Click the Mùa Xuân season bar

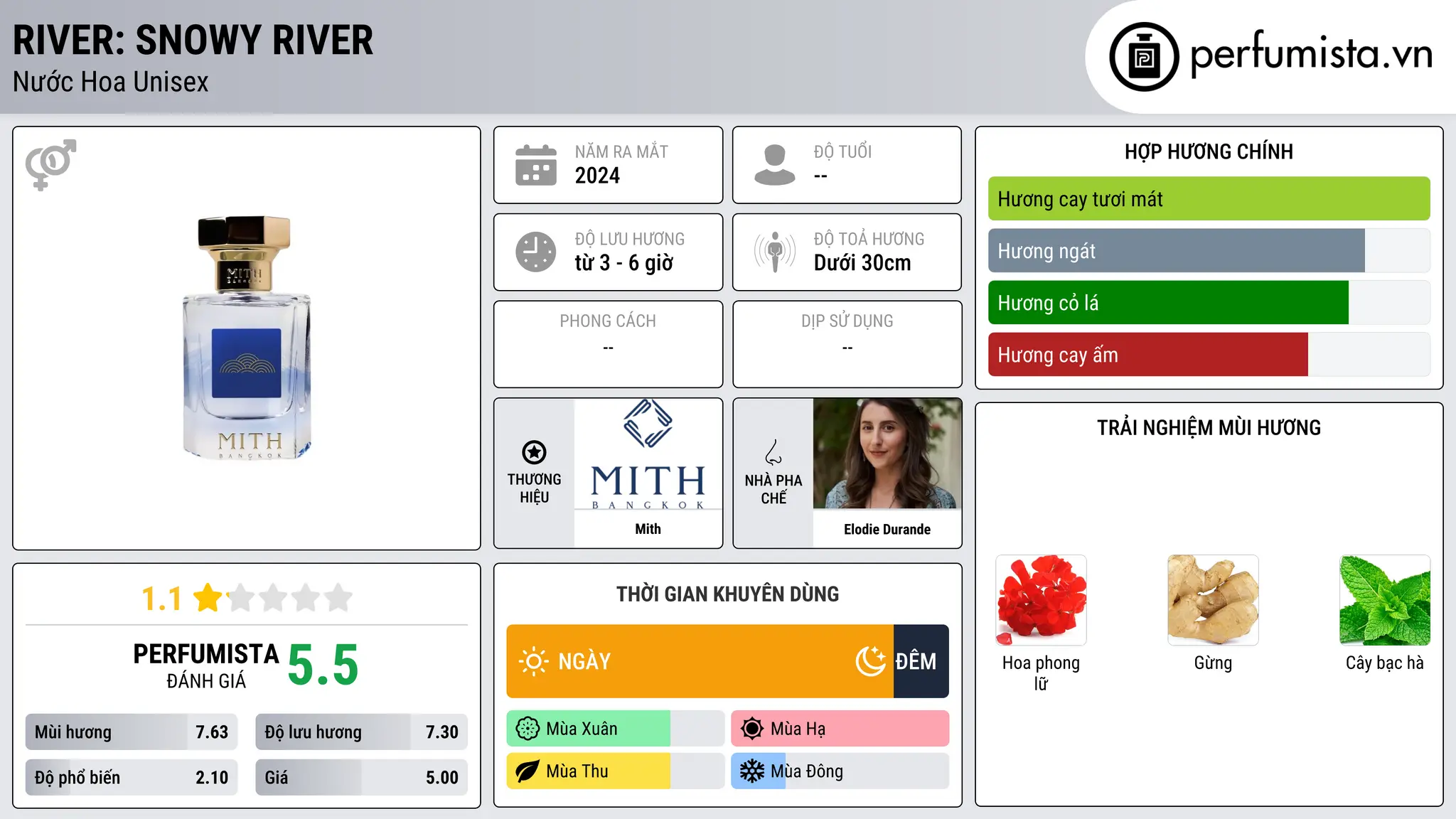tap(615, 729)
